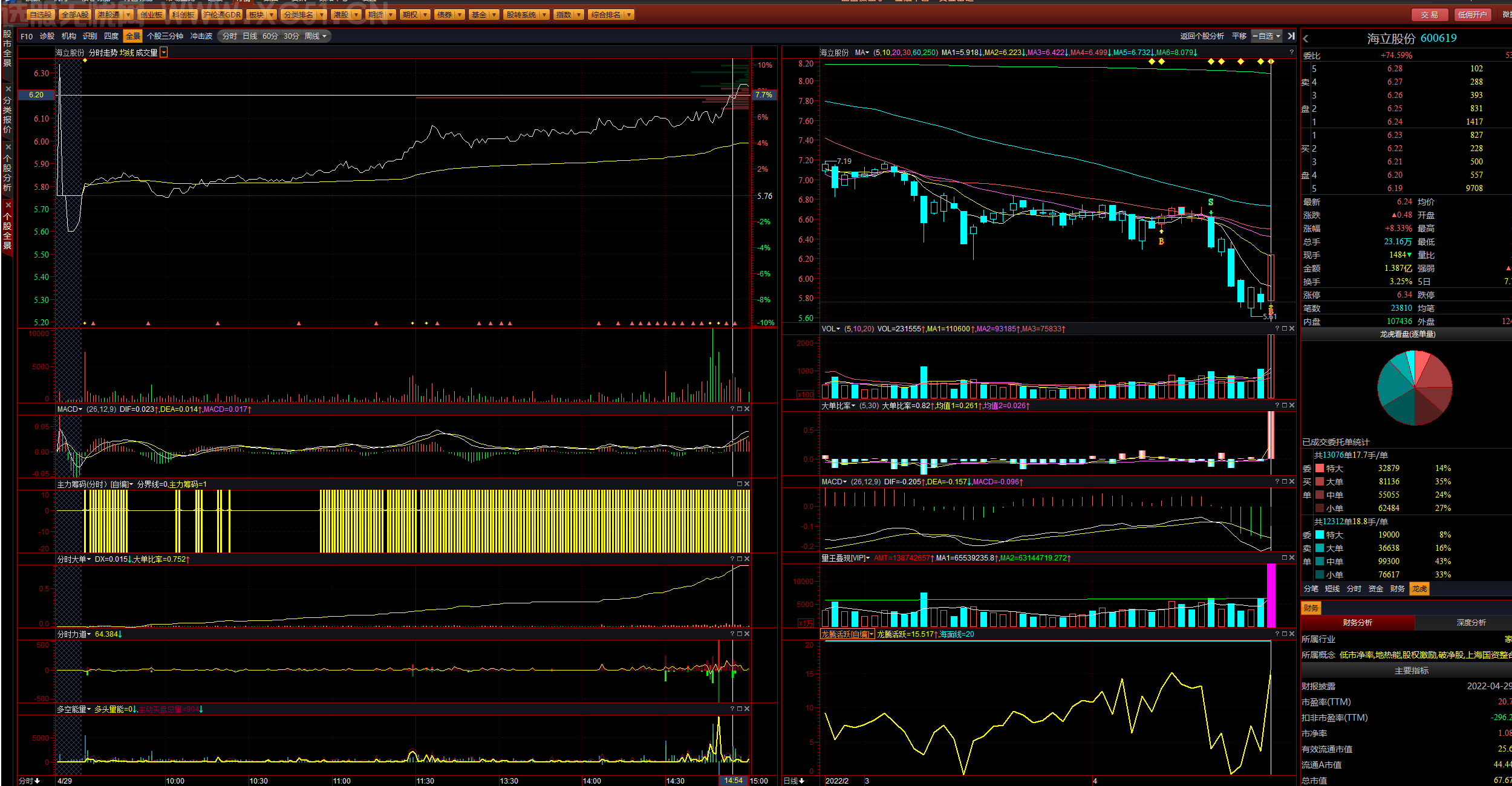Open help for the 分时大单 panel

click(732, 559)
